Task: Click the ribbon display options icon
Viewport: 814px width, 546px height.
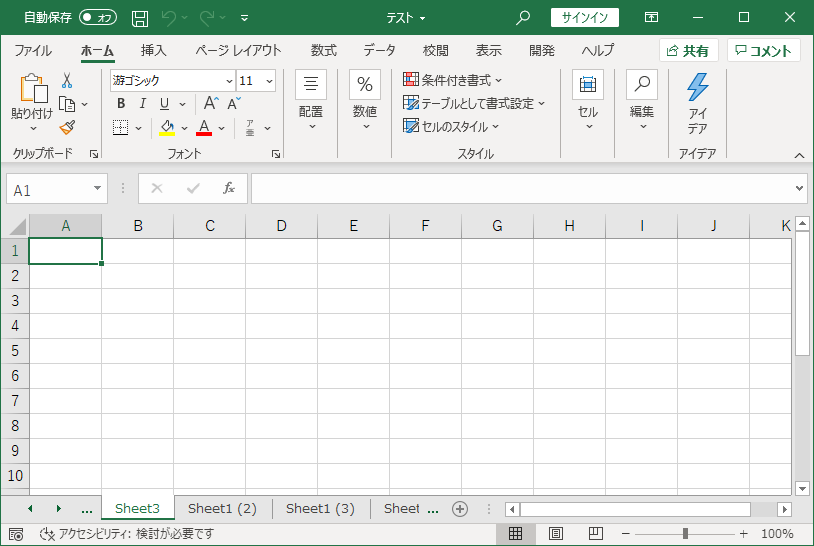Action: click(651, 18)
